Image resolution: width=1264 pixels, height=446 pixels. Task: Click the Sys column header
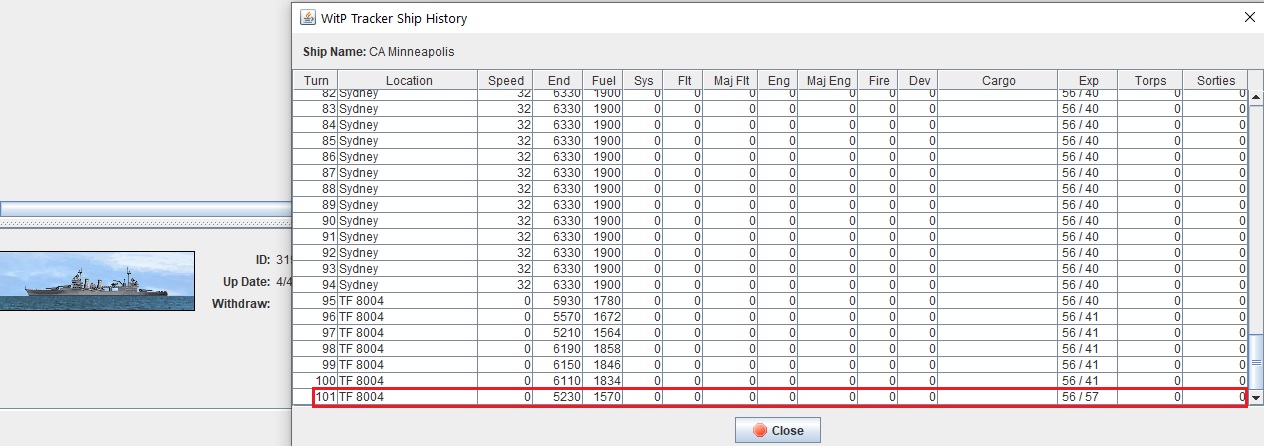click(x=643, y=81)
